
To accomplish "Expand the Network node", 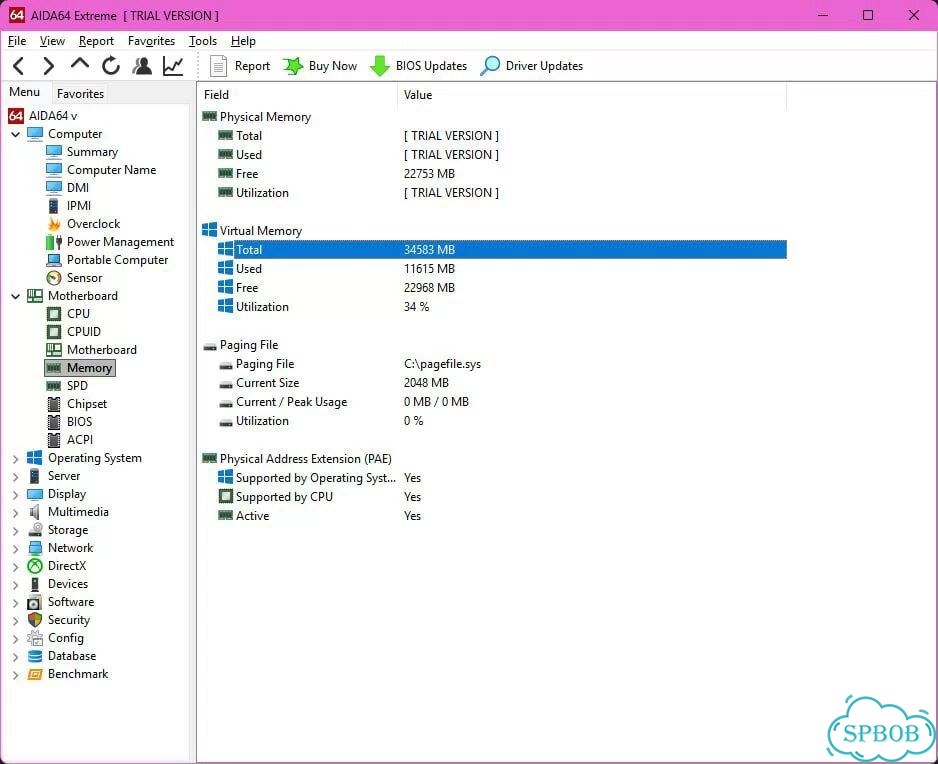I will coord(16,549).
